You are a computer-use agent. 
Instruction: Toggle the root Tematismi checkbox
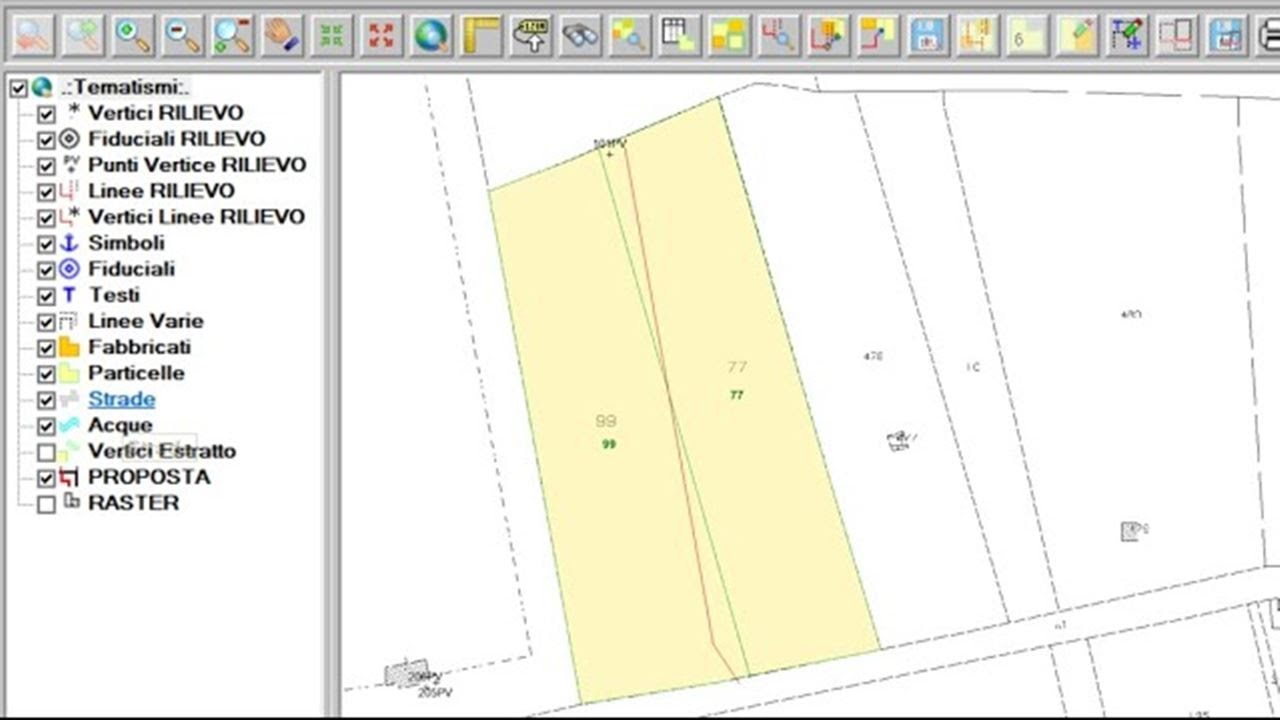point(18,88)
